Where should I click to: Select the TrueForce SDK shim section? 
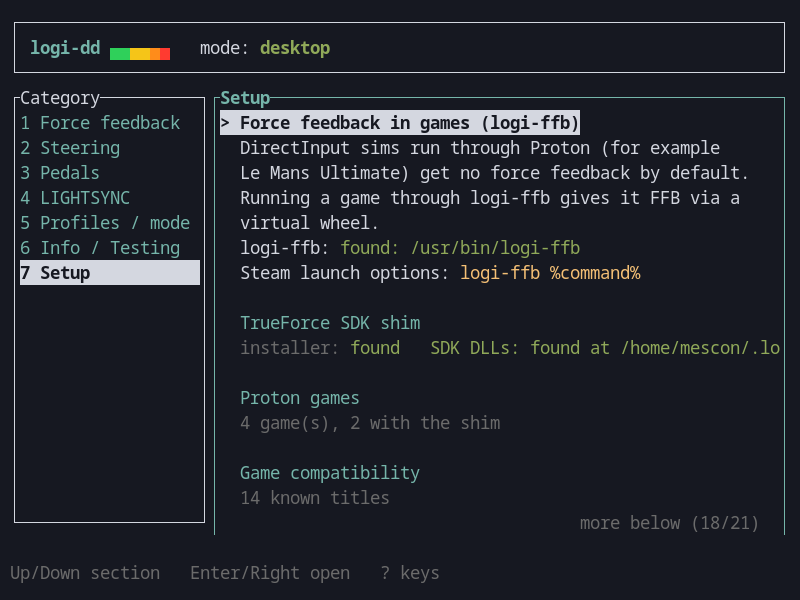330,323
